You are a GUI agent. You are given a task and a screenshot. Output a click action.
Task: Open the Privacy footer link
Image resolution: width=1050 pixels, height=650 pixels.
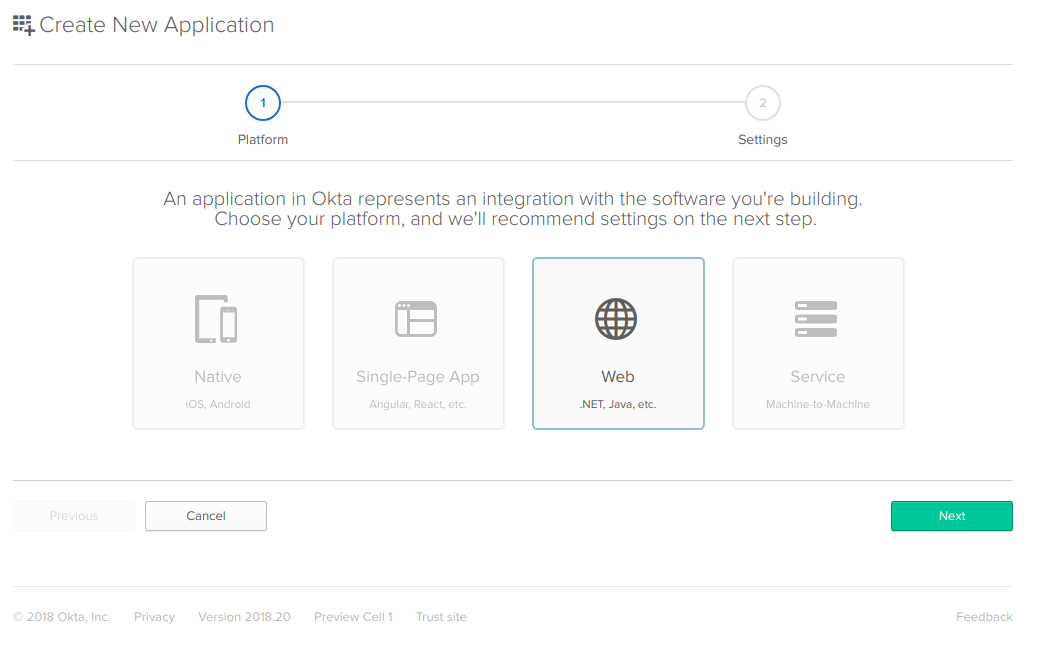tap(154, 617)
